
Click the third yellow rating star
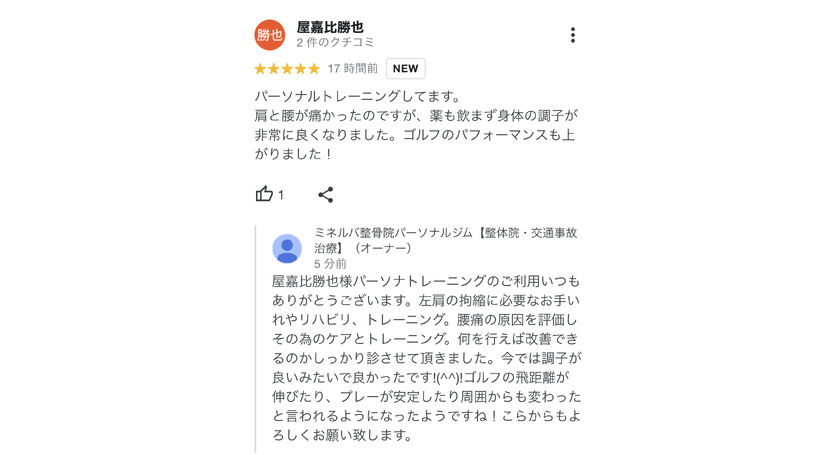click(x=287, y=69)
